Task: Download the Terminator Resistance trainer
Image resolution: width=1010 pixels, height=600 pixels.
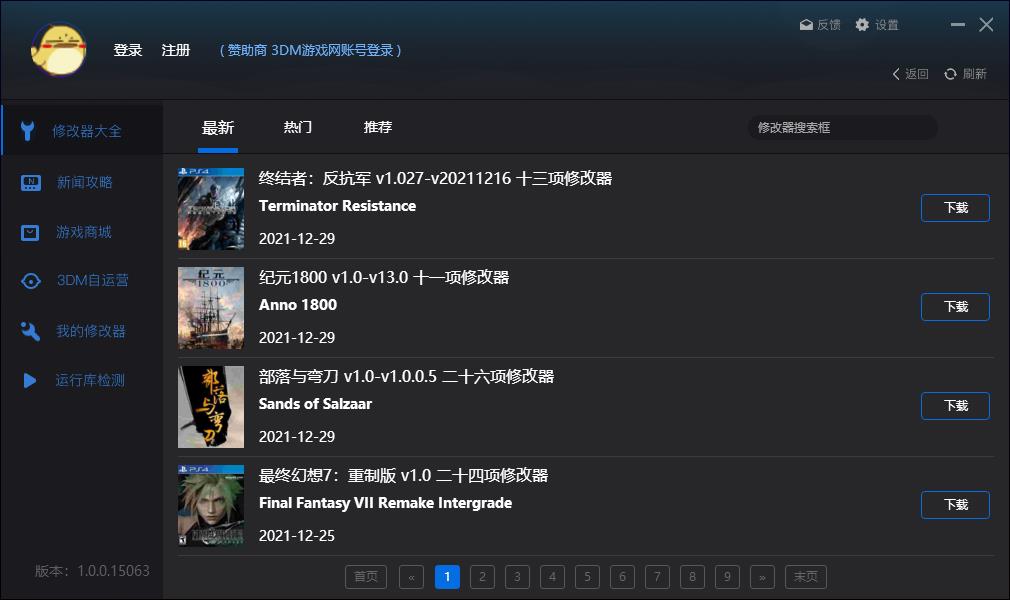Action: [x=955, y=208]
